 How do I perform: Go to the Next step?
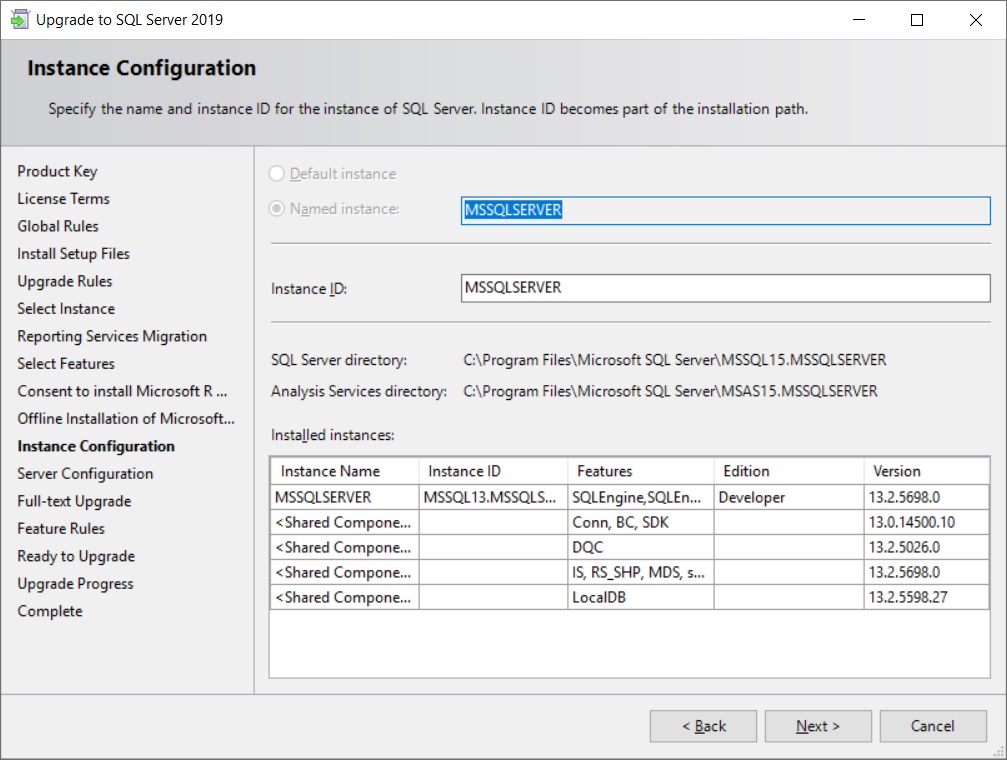point(818,726)
